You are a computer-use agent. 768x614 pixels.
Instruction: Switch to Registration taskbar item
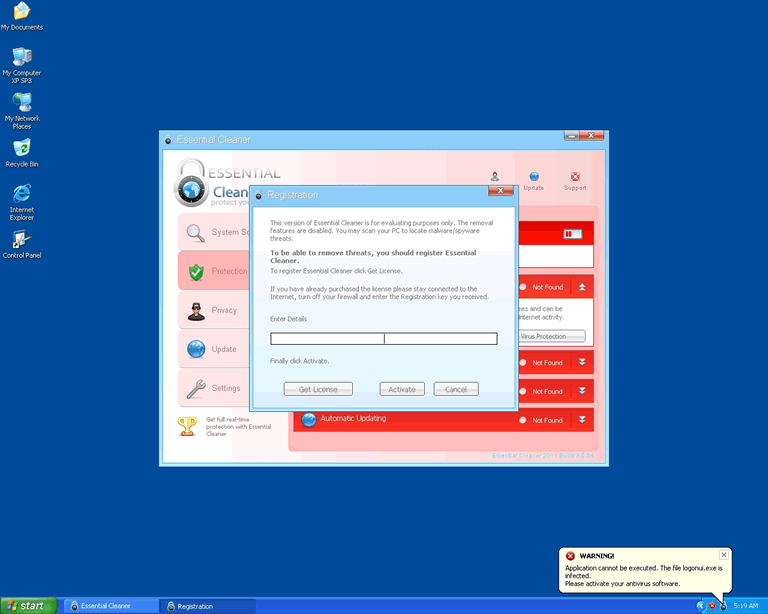coord(206,606)
